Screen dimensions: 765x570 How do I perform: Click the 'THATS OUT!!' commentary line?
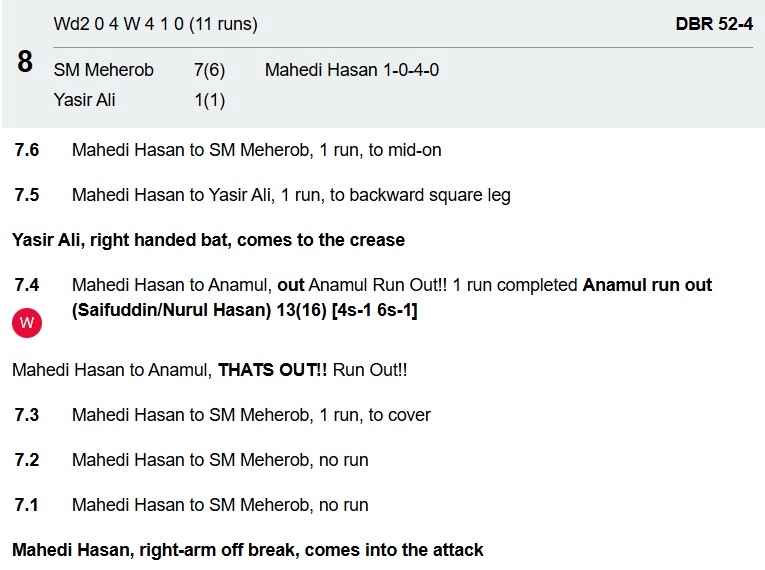click(210, 370)
